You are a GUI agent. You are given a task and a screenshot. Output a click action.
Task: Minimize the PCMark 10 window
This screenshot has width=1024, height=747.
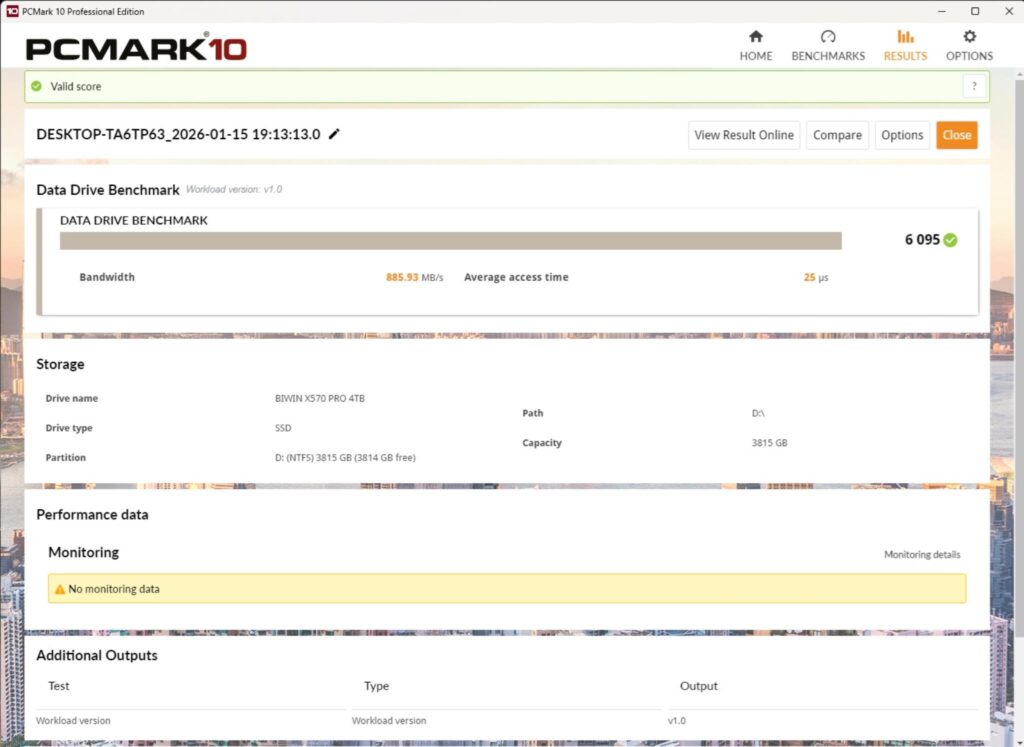[x=942, y=11]
